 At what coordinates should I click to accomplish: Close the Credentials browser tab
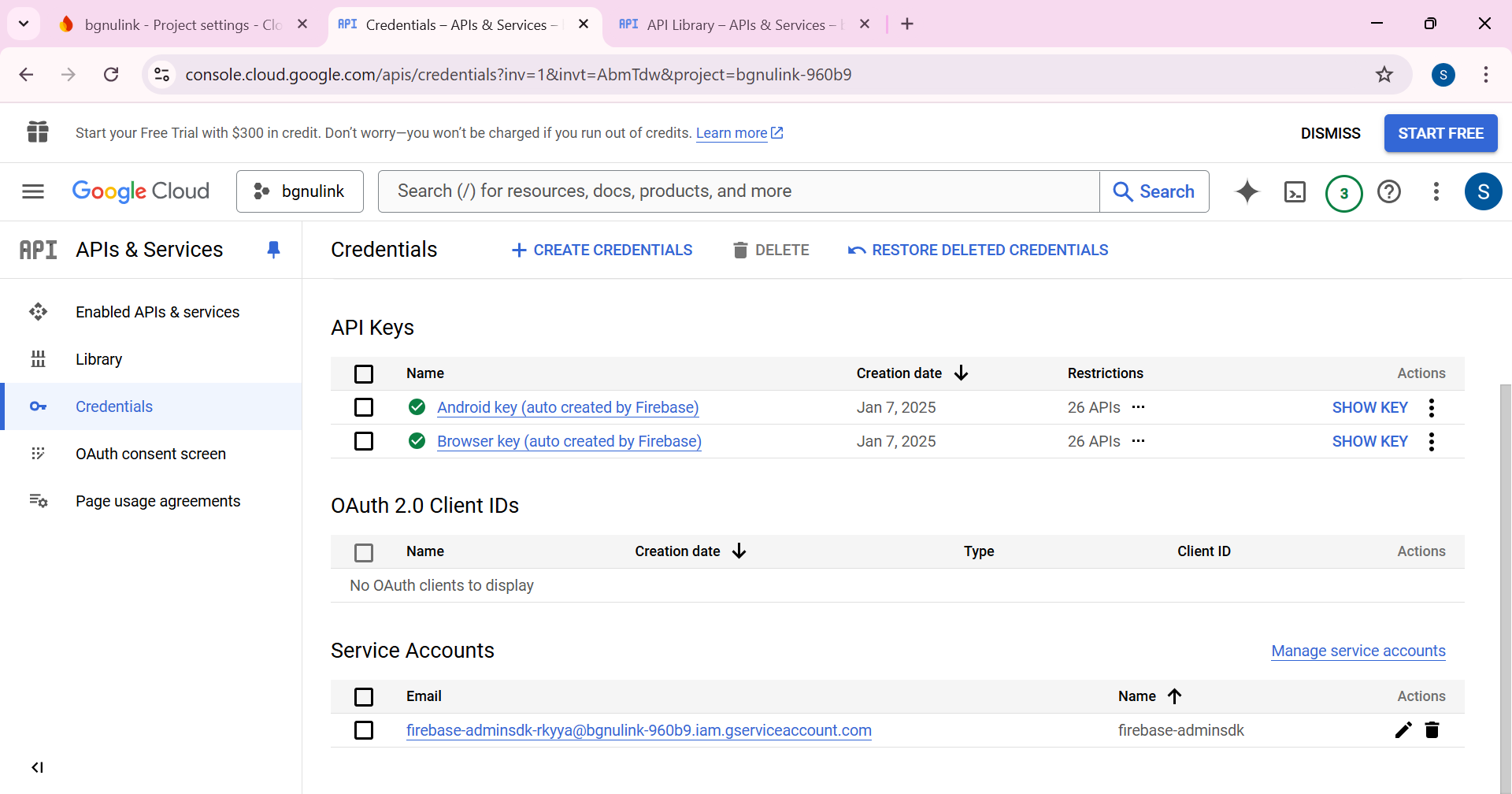[584, 24]
